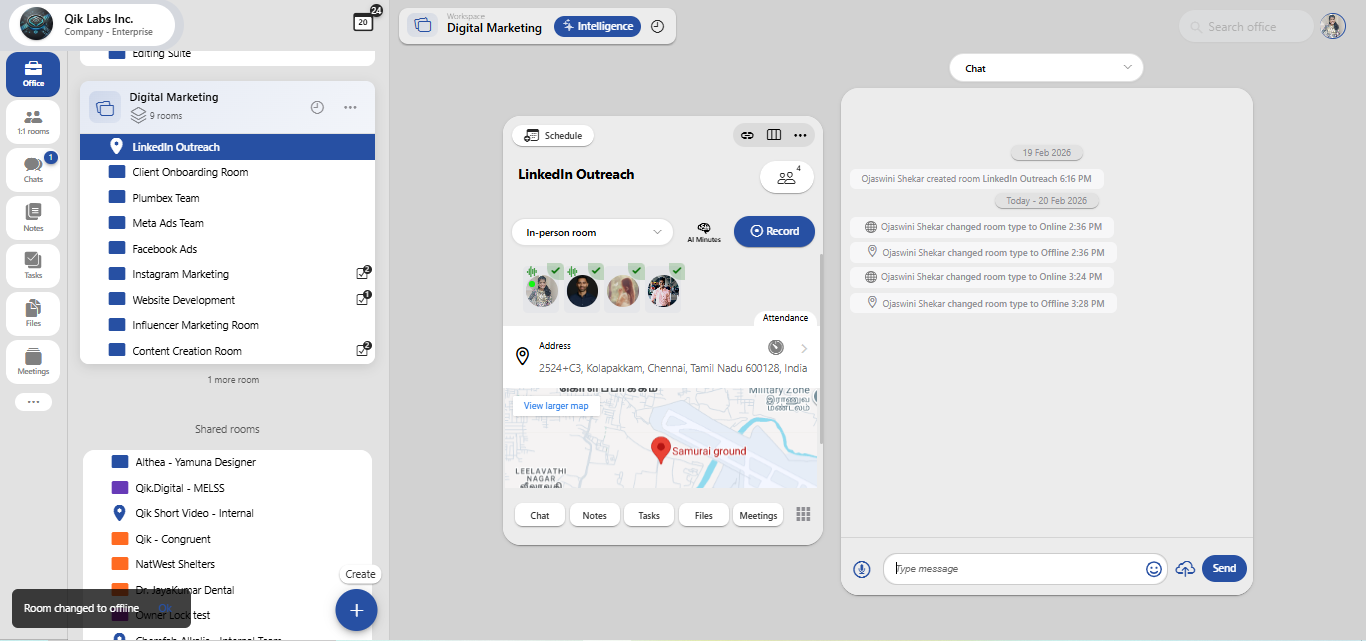The image size is (1366, 641).
Task: Toggle attendance check on the first participant avatar
Action: [x=555, y=270]
